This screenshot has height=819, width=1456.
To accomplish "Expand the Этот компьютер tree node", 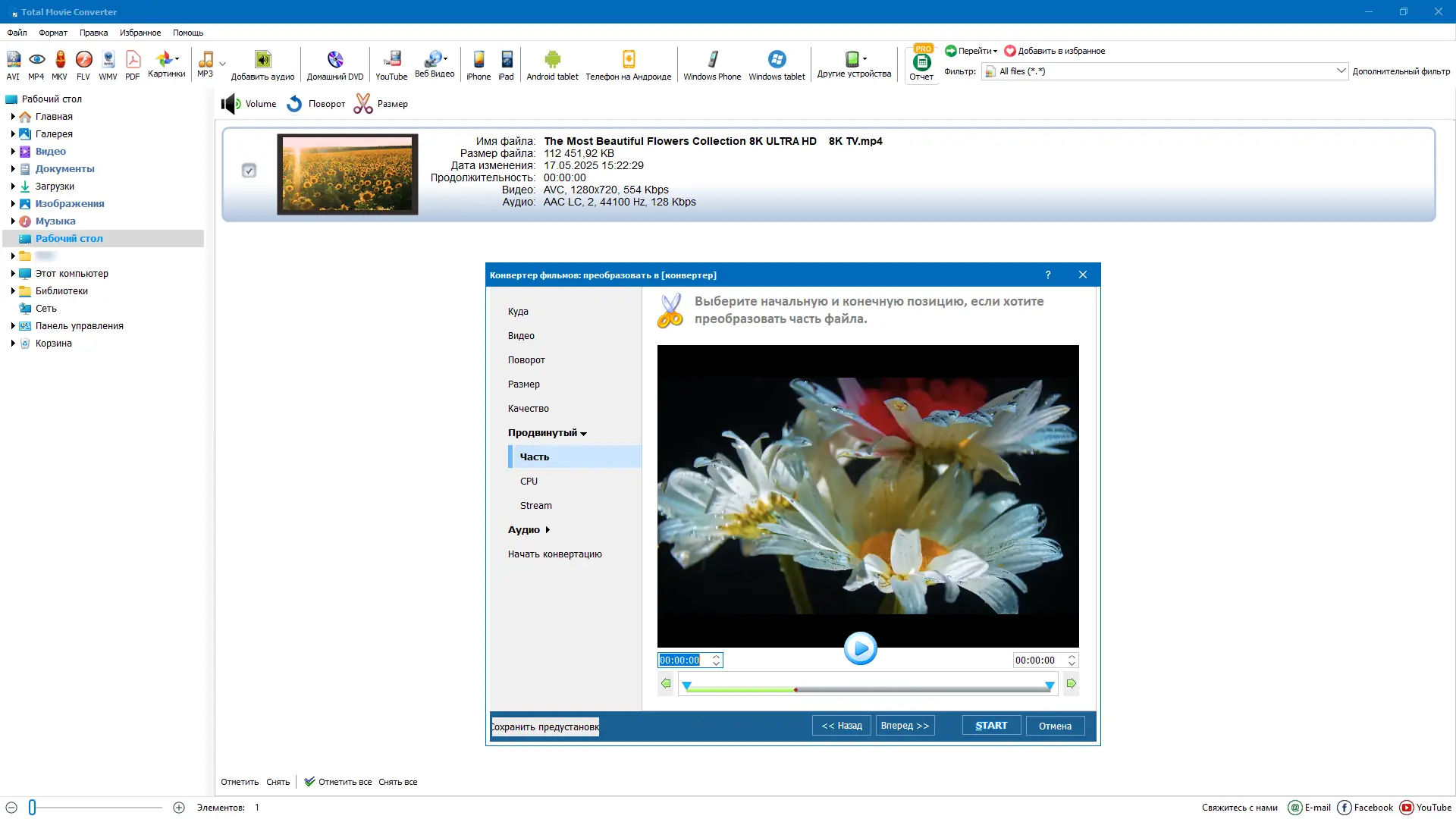I will pyautogui.click(x=13, y=274).
